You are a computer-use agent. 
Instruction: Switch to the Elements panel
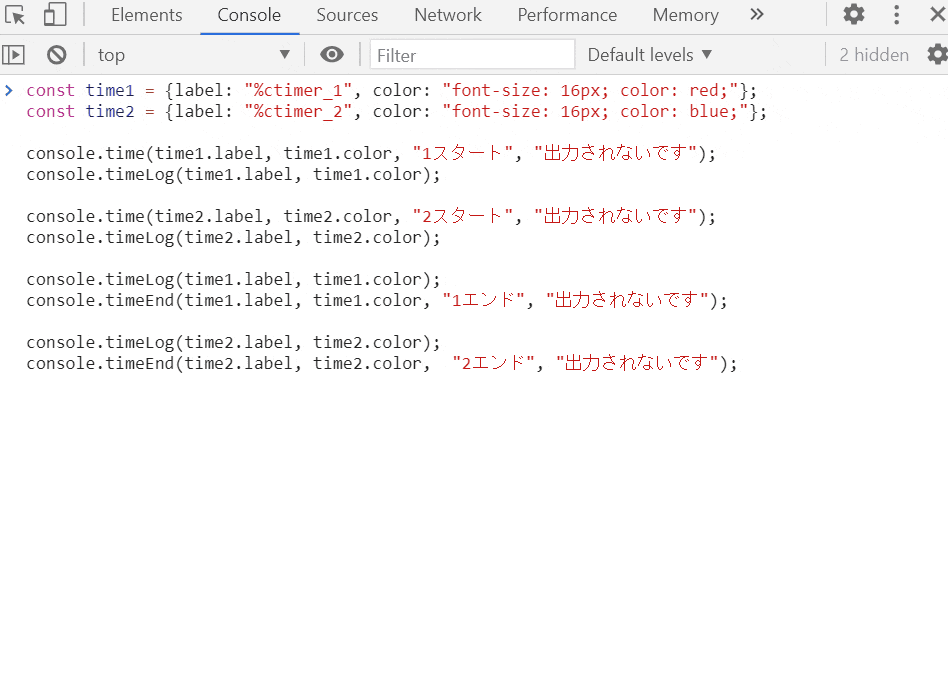[146, 15]
